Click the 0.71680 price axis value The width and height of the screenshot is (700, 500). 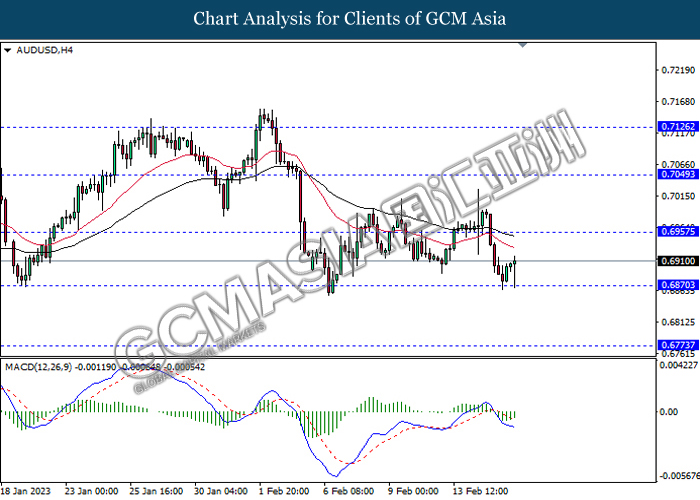pyautogui.click(x=678, y=102)
